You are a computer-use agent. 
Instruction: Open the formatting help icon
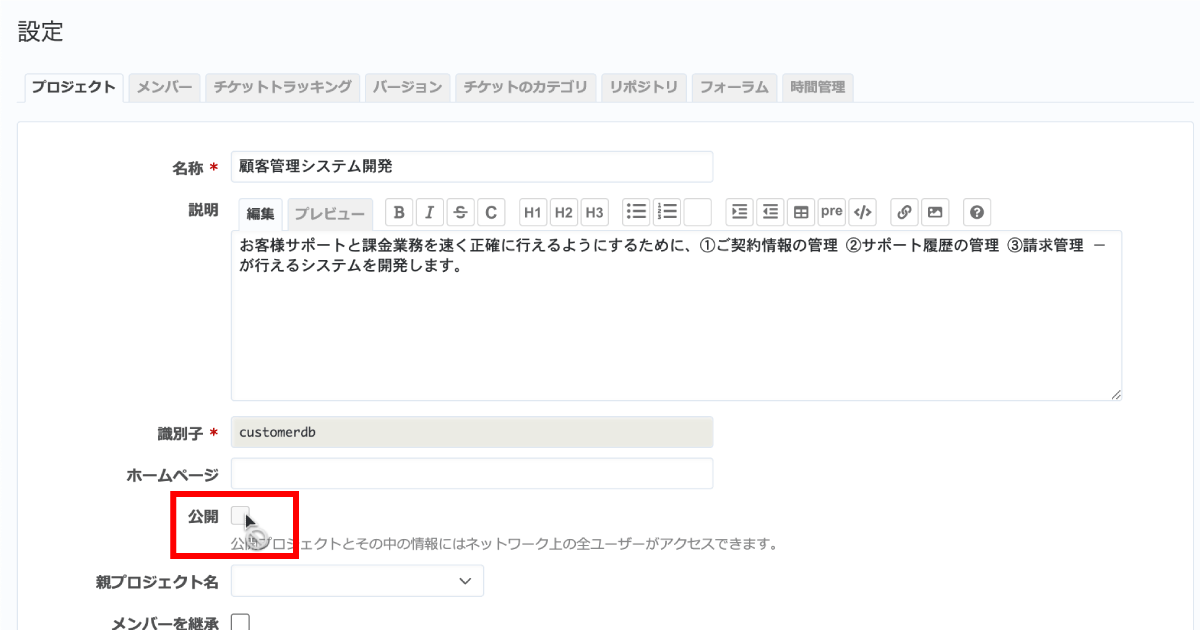pos(977,212)
